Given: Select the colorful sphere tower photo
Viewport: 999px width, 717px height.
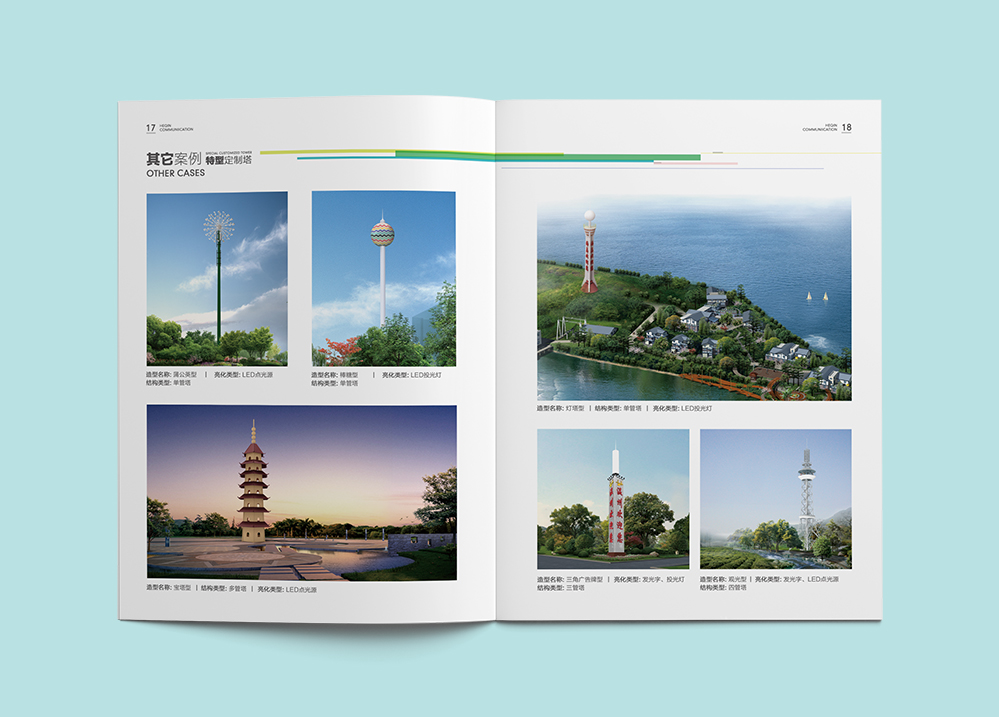Looking at the screenshot, I should pos(383,278).
